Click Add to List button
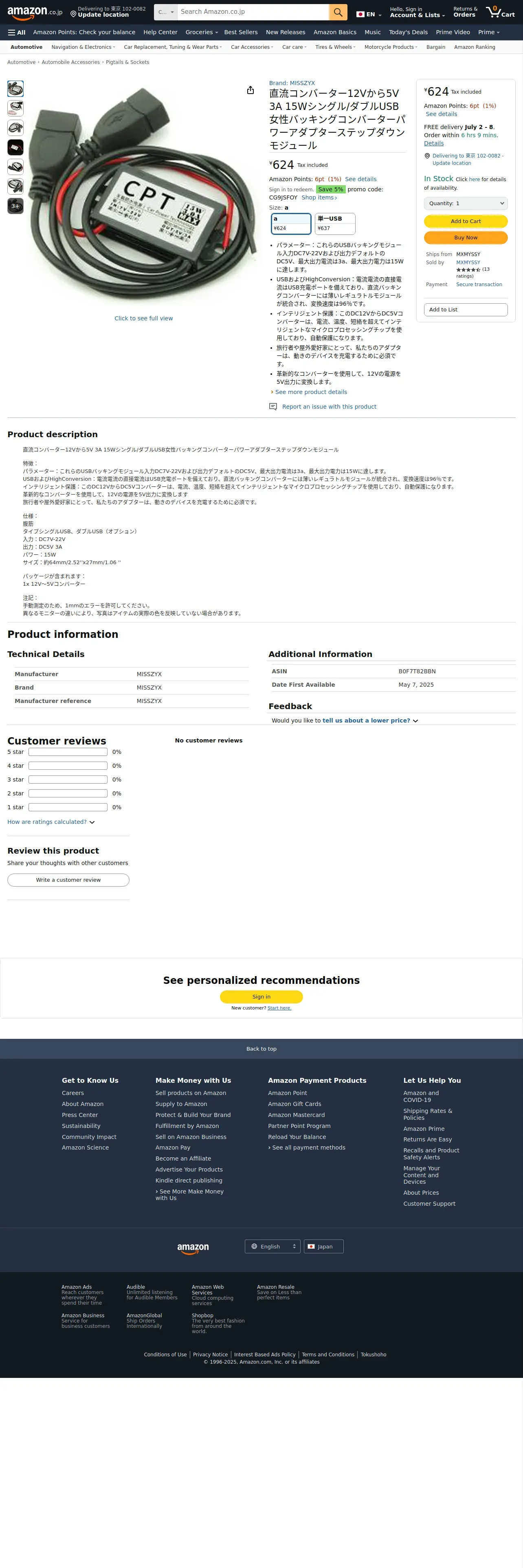This screenshot has height=1568, width=523. pyautogui.click(x=466, y=309)
